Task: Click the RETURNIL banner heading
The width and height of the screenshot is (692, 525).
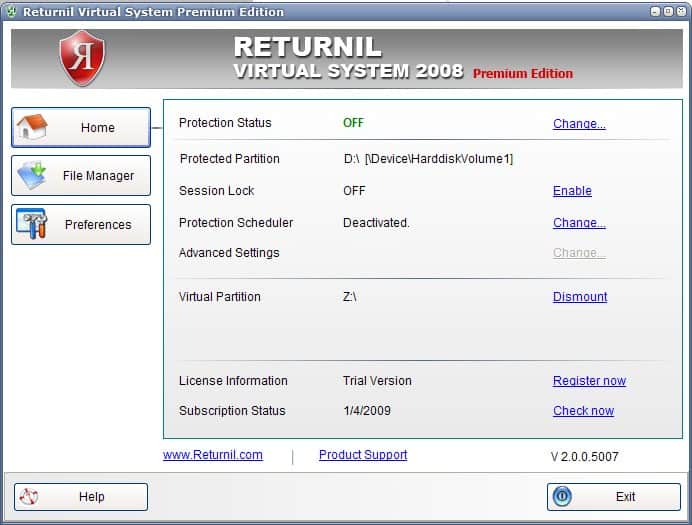Action: (x=308, y=47)
